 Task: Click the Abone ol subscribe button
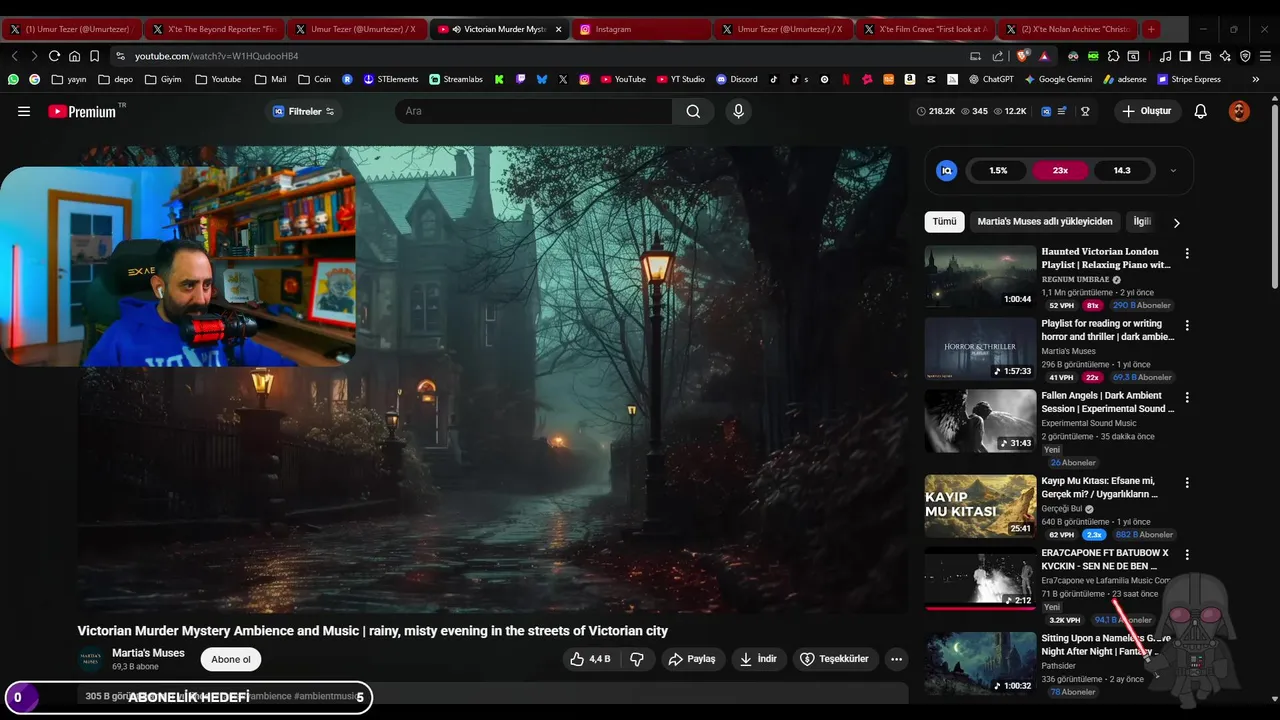231,659
